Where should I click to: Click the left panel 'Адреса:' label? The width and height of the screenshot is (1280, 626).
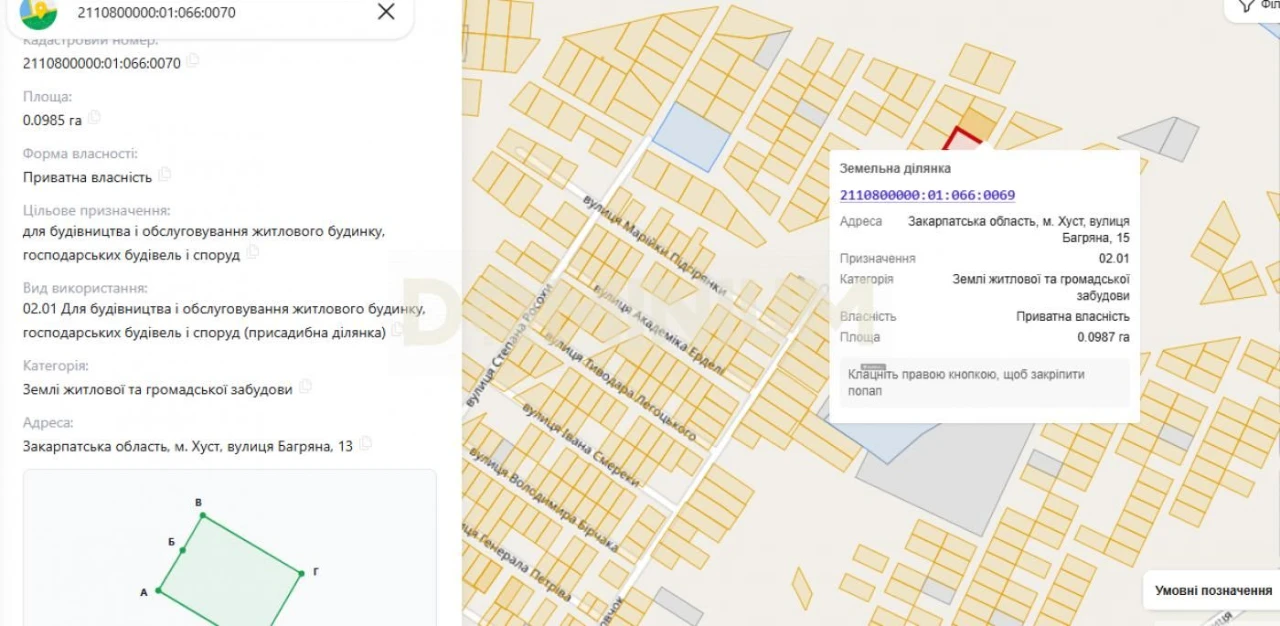(48, 423)
